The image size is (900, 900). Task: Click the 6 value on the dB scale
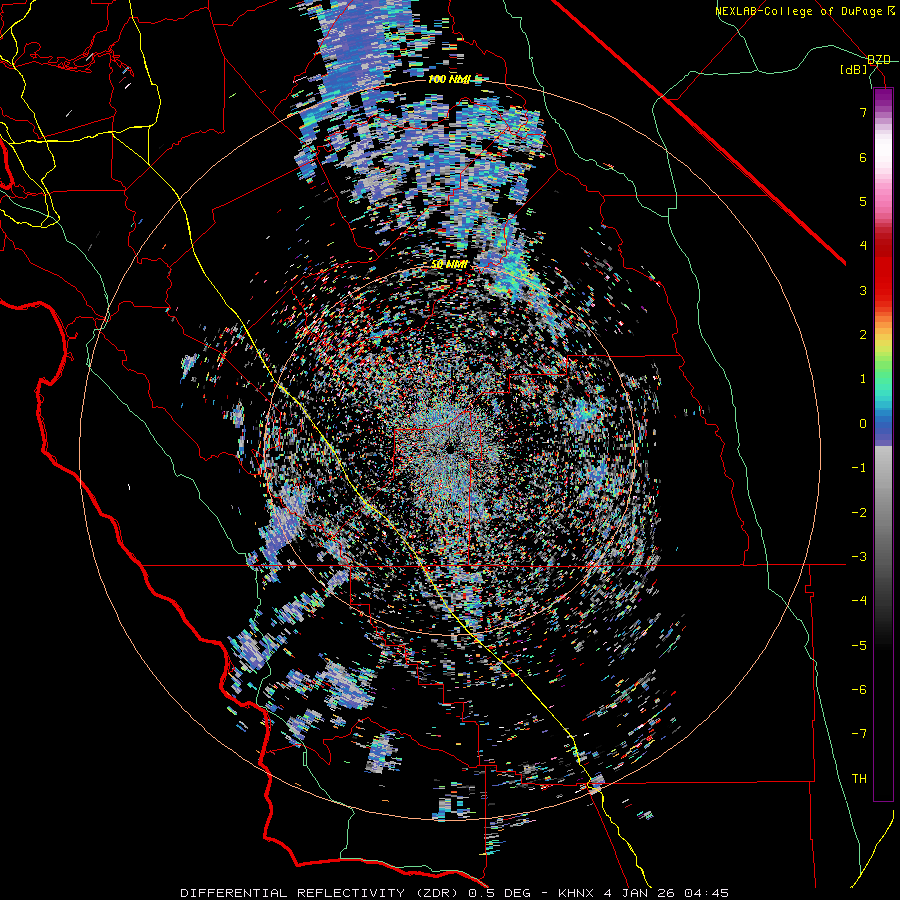coord(863,157)
